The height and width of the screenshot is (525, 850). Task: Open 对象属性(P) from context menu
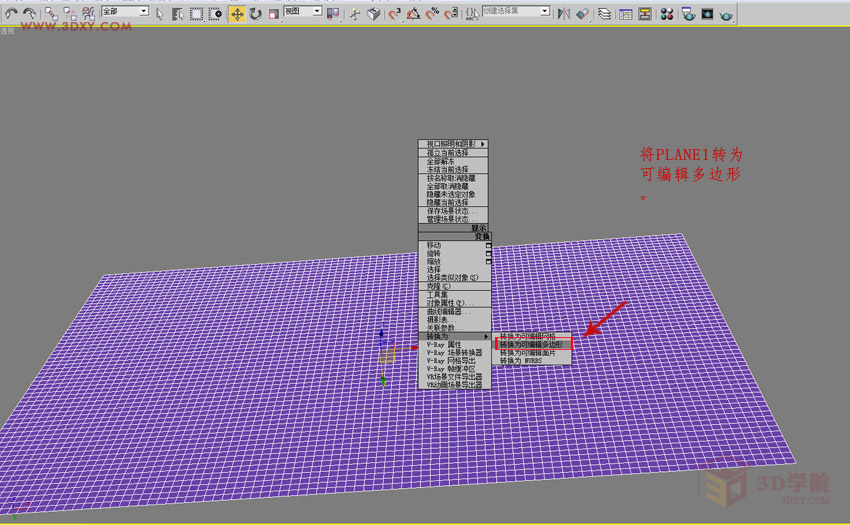click(455, 303)
